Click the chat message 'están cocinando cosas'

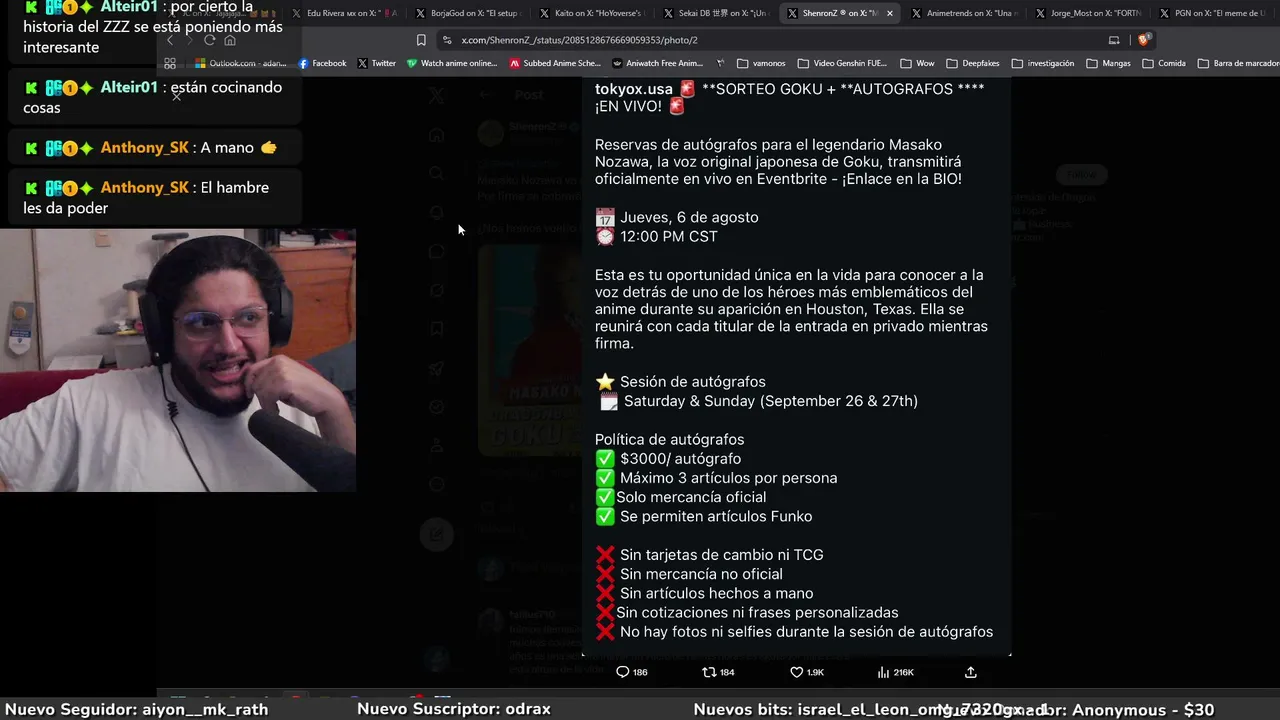pos(153,97)
